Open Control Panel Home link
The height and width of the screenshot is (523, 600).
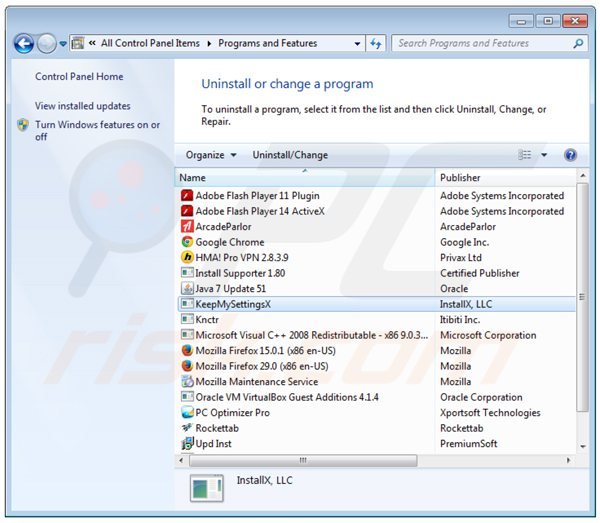click(79, 77)
